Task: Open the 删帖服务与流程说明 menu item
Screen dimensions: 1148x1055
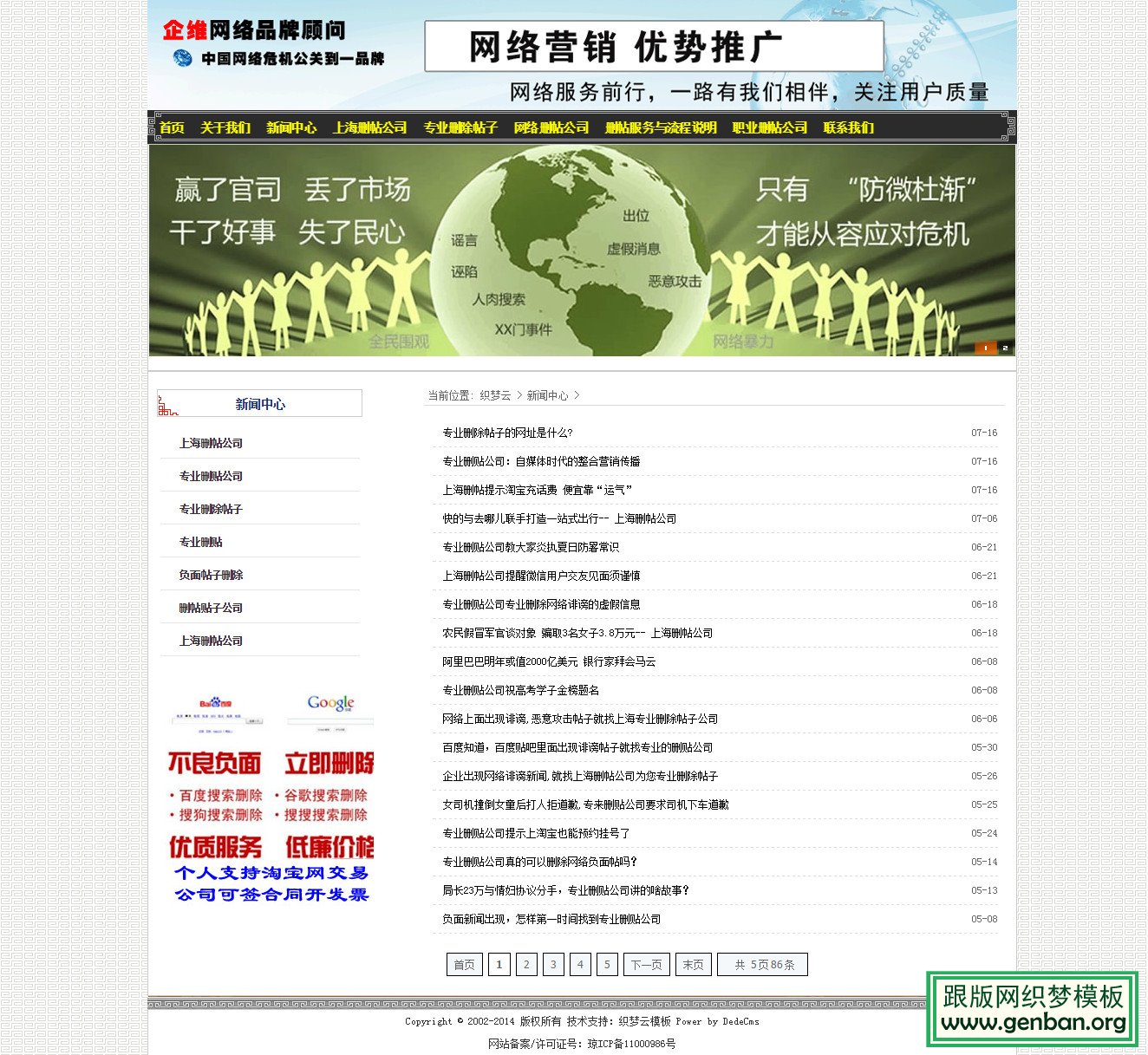Action: tap(660, 127)
